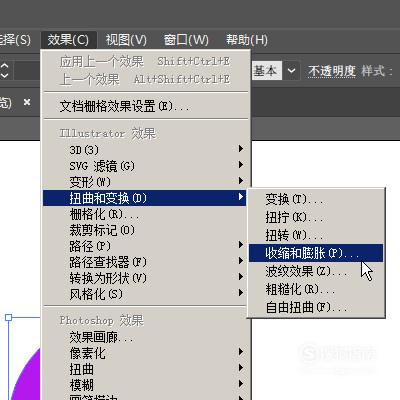Image resolution: width=400 pixels, height=400 pixels.
Task: Expand the 像素化 submenu
Action: click(x=146, y=353)
